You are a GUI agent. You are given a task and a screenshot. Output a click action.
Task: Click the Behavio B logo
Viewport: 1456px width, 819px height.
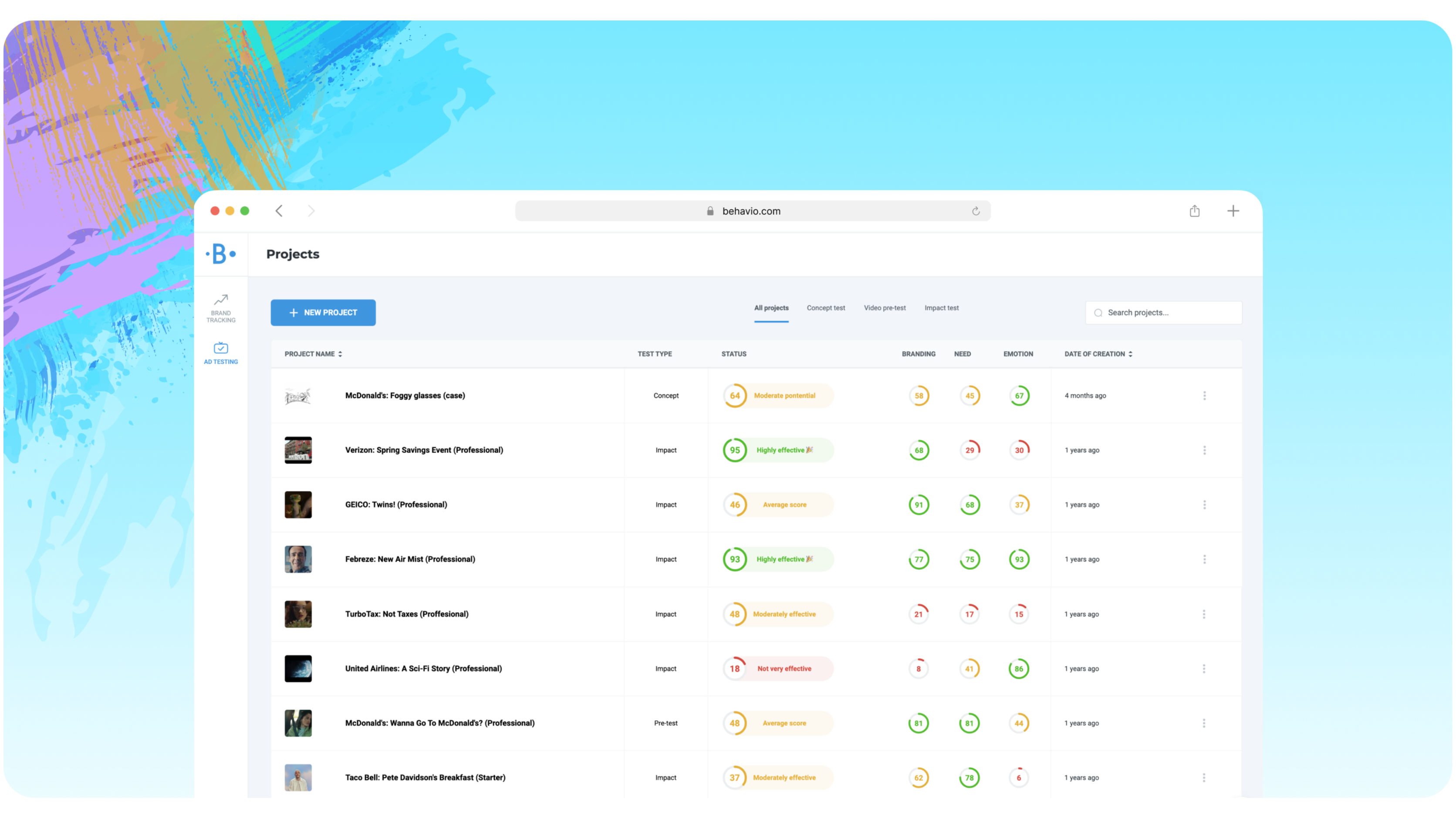[x=220, y=254]
